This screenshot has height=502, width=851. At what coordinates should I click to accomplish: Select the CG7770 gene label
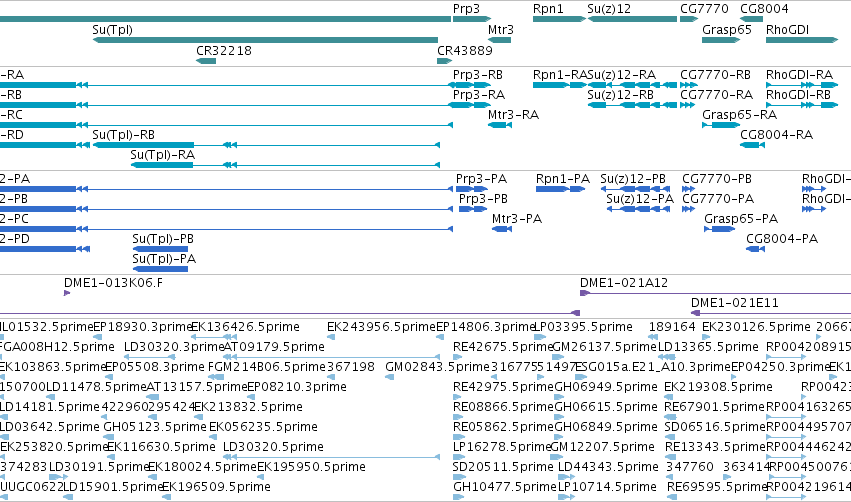[x=704, y=9]
